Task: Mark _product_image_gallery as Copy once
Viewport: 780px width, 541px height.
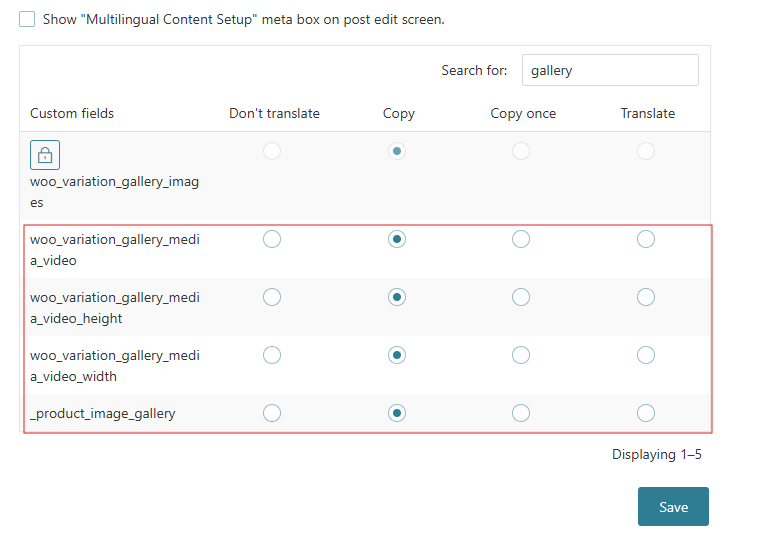Action: [521, 413]
